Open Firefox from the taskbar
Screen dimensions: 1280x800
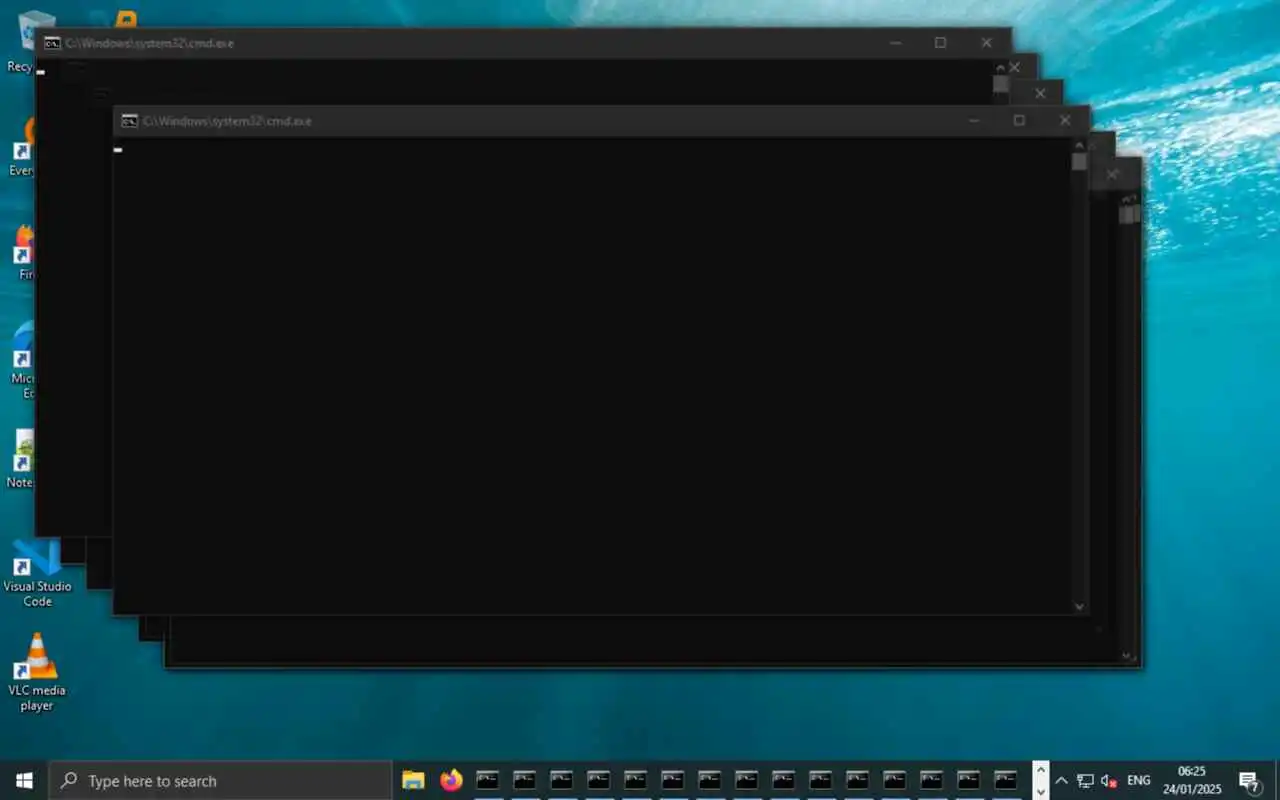click(451, 780)
